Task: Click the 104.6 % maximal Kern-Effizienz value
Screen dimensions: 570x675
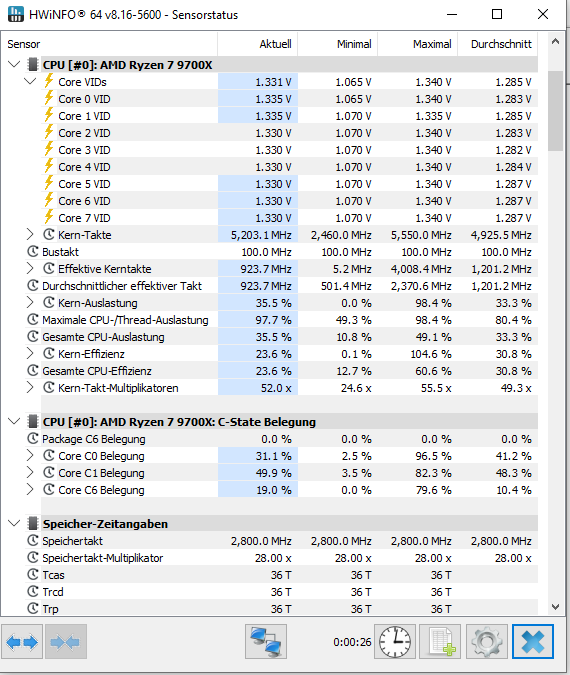Action: [x=431, y=354]
